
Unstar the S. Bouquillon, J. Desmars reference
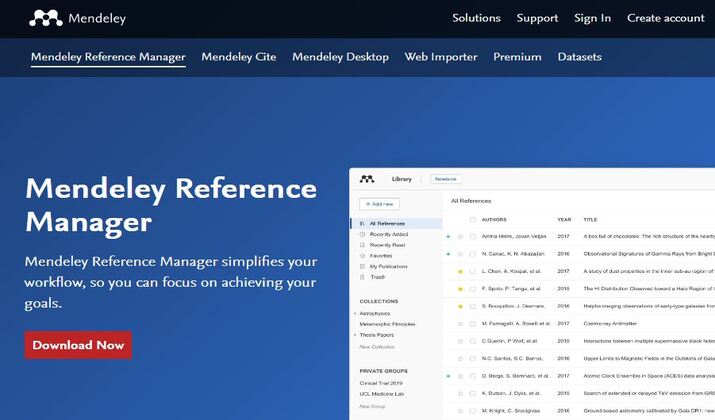[460, 306]
